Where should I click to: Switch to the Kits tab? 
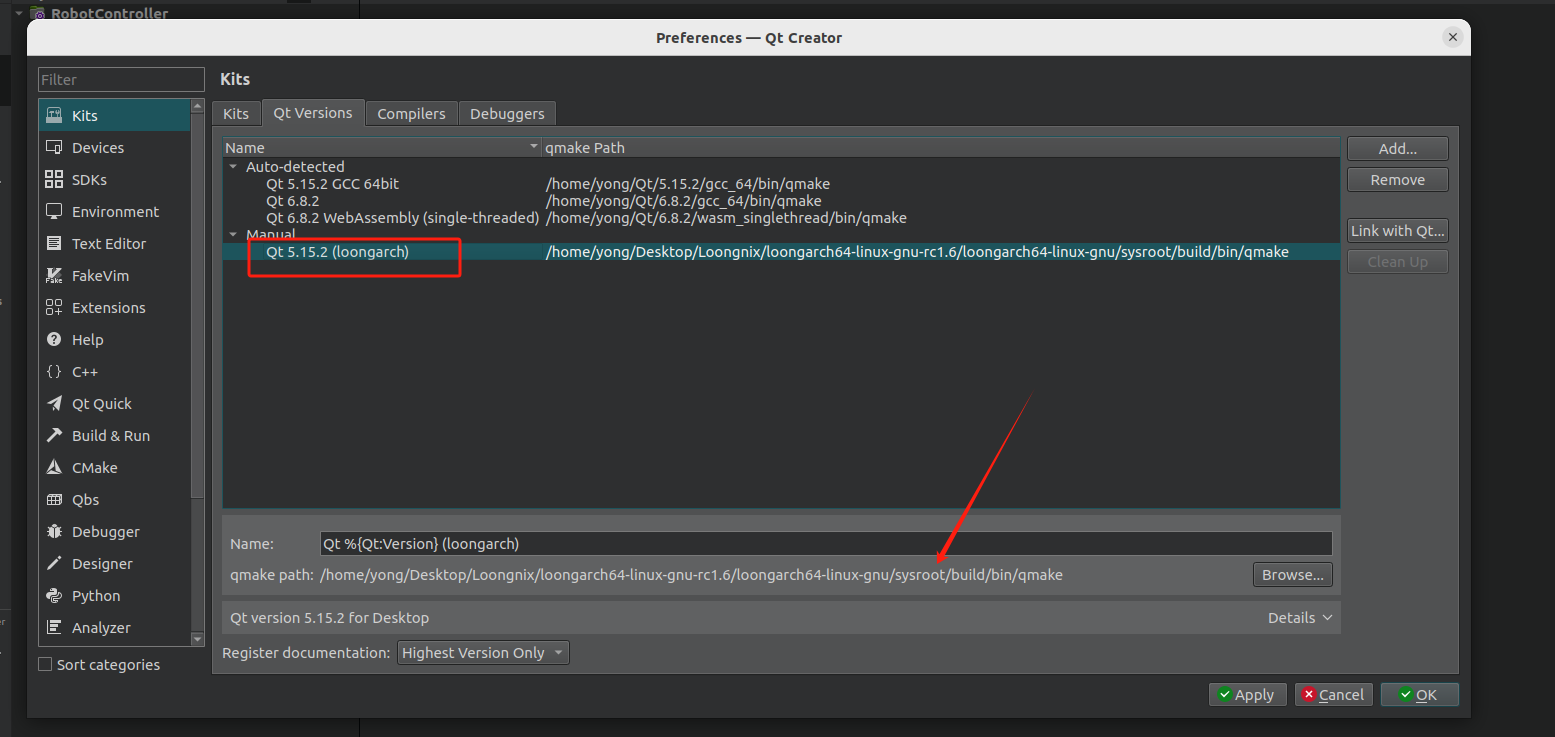click(x=236, y=114)
